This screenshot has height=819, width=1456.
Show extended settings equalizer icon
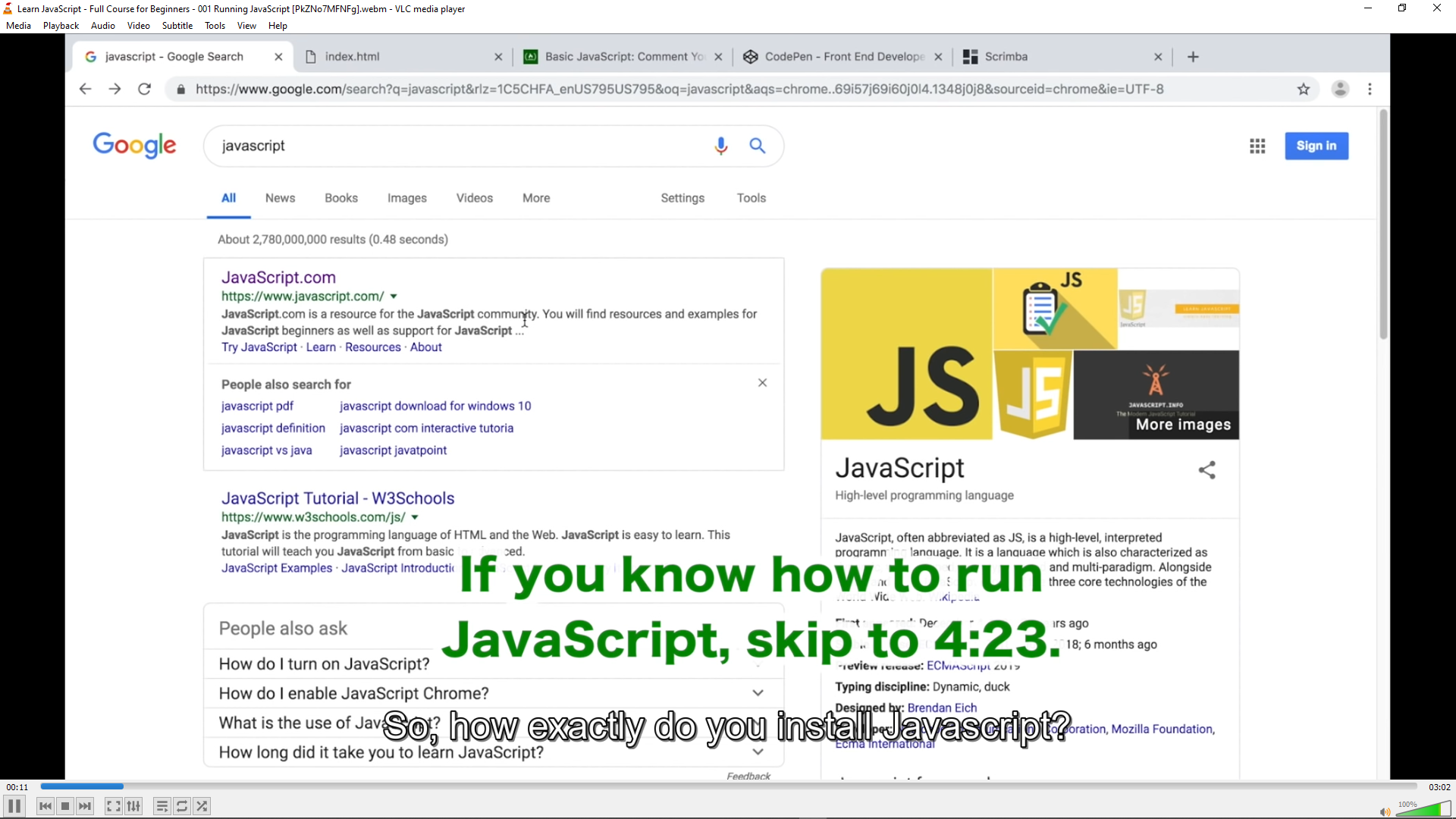click(x=133, y=806)
